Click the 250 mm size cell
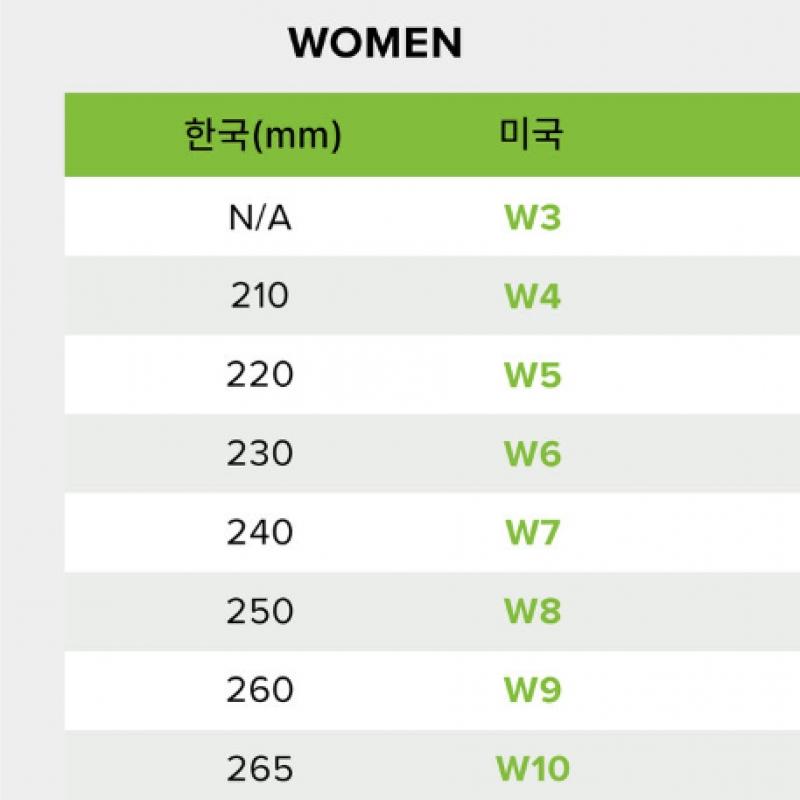The width and height of the screenshot is (800, 800). tap(259, 611)
